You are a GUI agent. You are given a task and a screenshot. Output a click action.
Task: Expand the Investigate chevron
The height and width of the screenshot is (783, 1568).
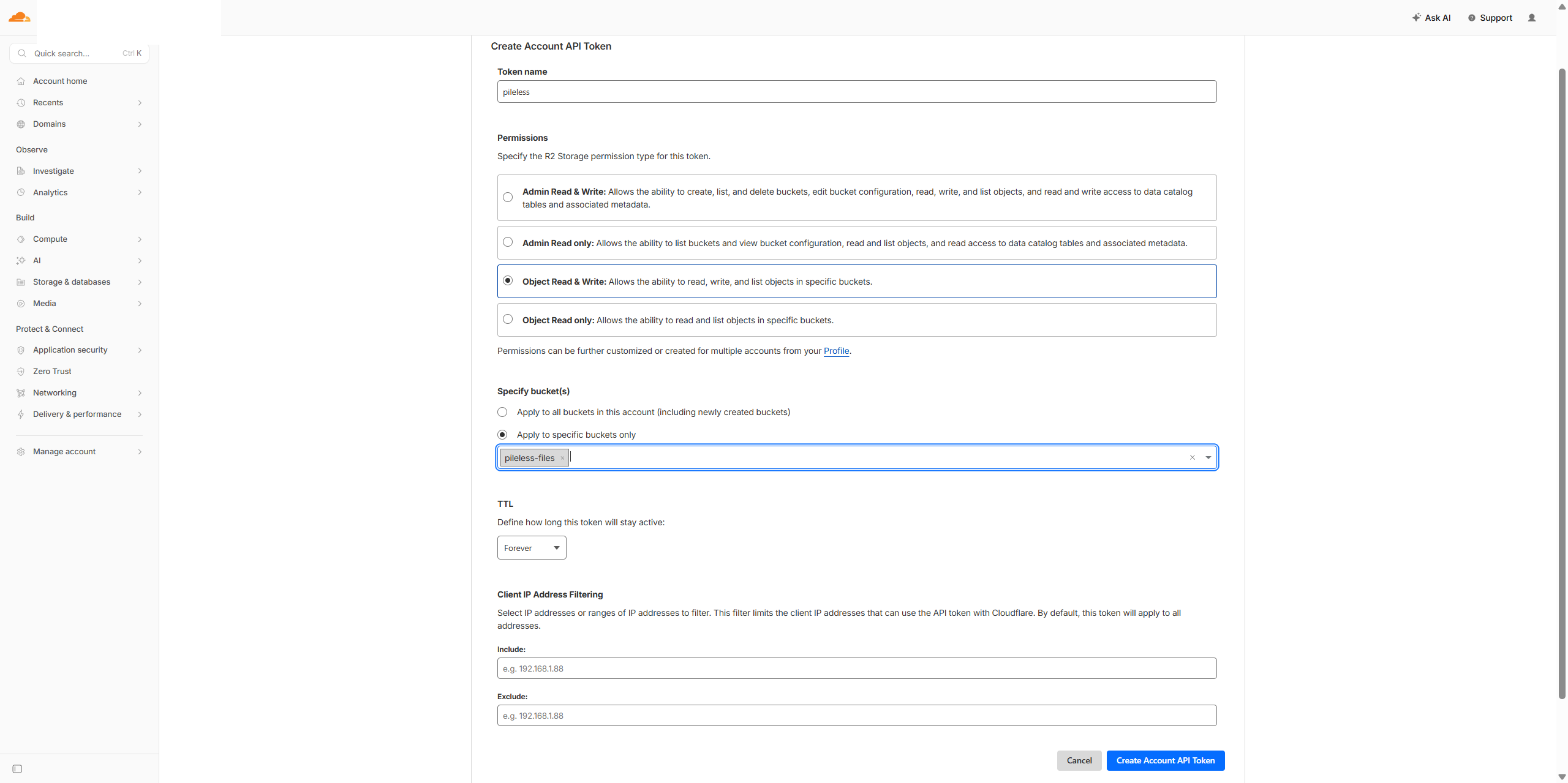pyautogui.click(x=140, y=171)
